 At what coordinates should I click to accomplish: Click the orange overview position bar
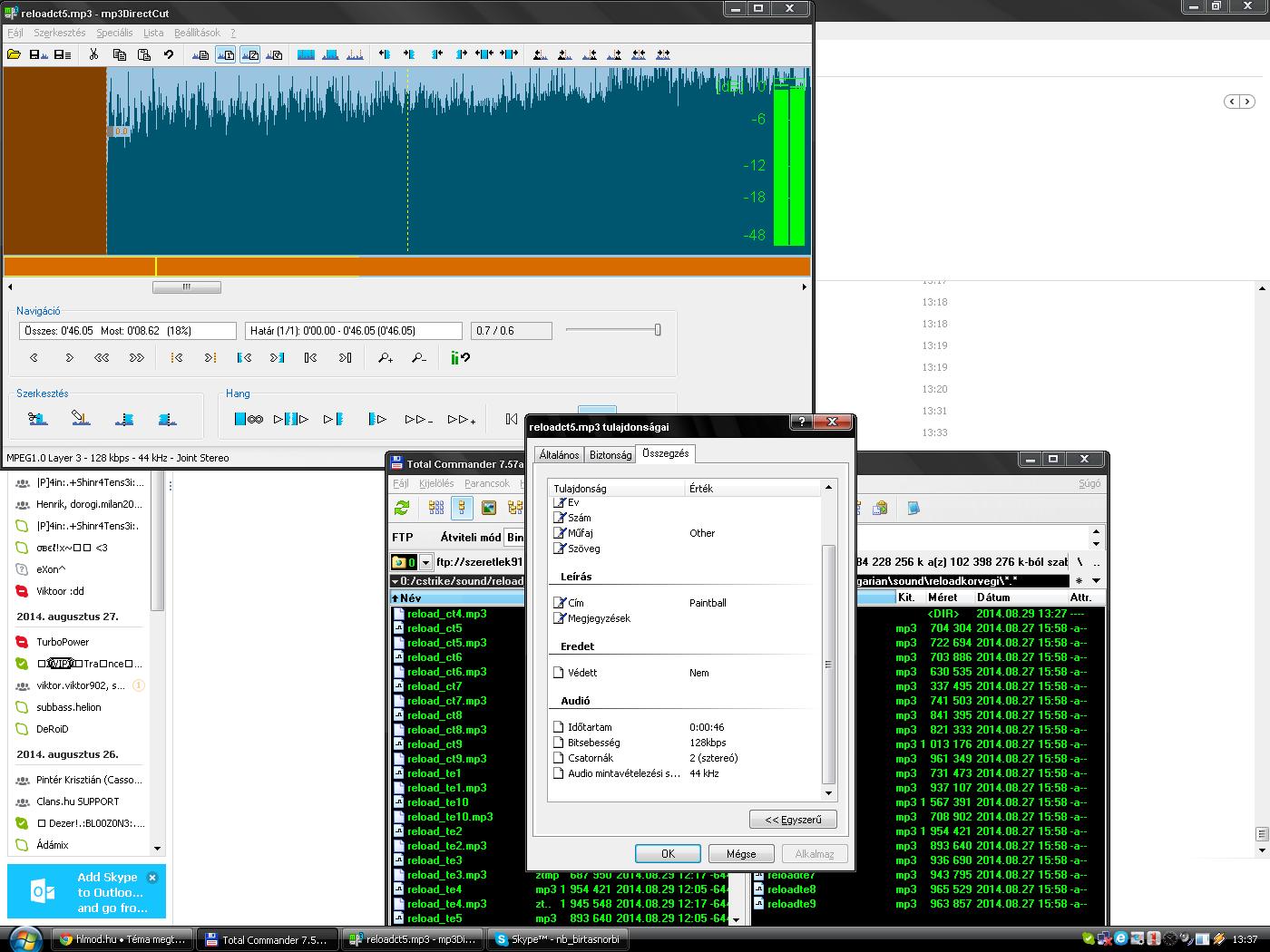pyautogui.click(x=406, y=267)
